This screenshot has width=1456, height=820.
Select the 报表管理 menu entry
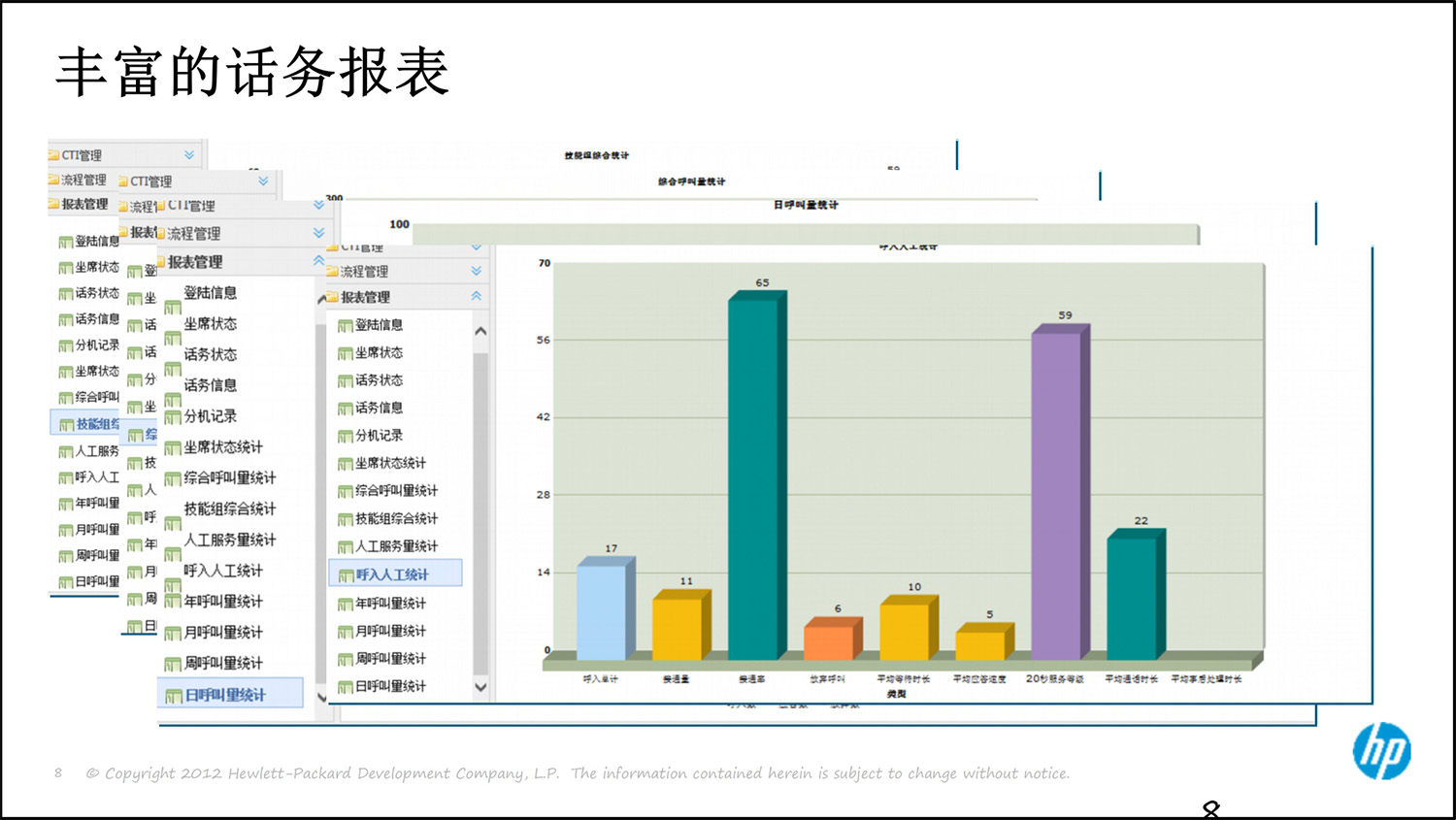click(369, 297)
